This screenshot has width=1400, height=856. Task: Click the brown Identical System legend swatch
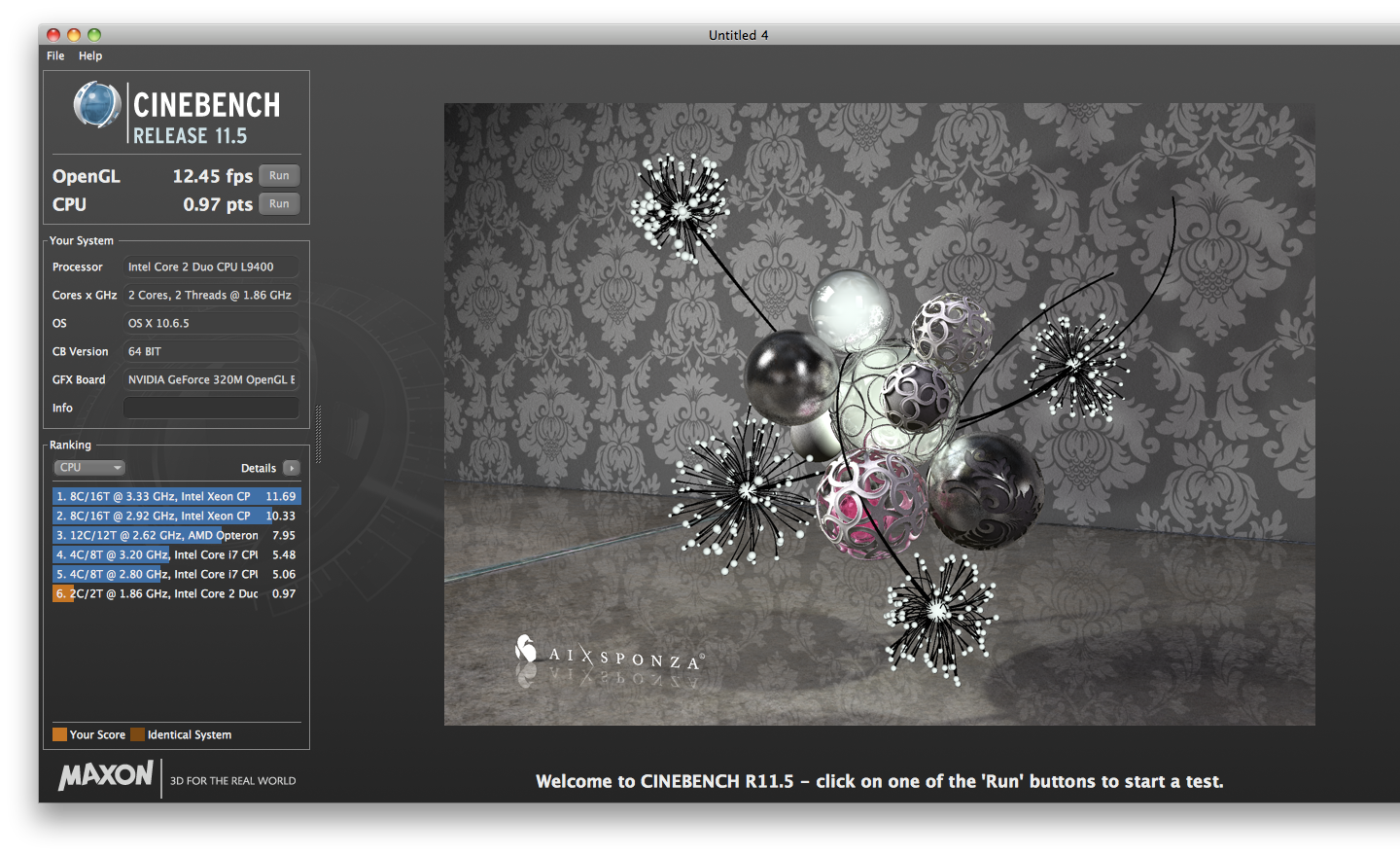pyautogui.click(x=137, y=734)
